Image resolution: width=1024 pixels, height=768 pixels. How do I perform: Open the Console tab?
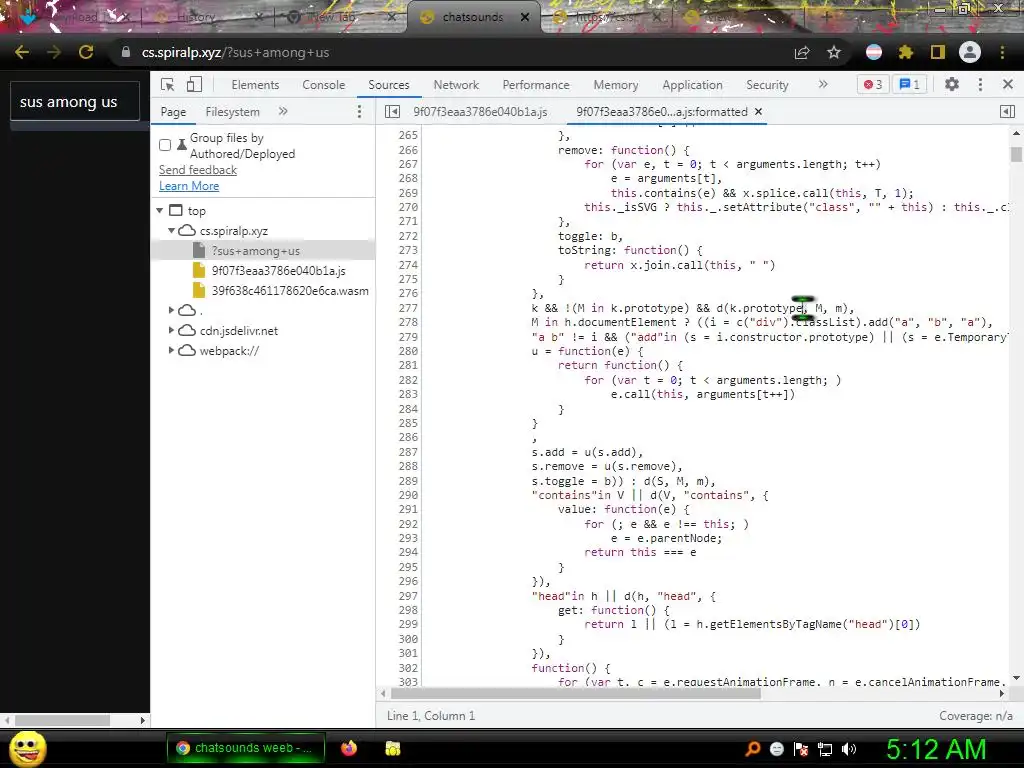(x=323, y=85)
